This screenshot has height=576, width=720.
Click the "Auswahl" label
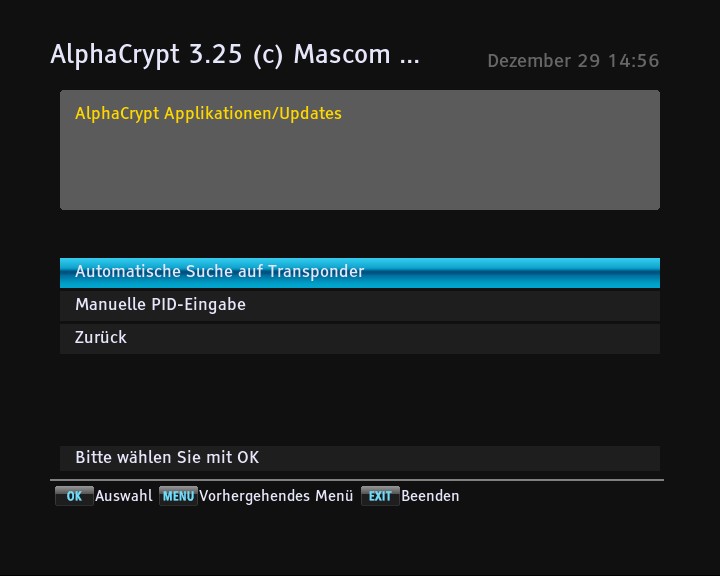click(124, 496)
